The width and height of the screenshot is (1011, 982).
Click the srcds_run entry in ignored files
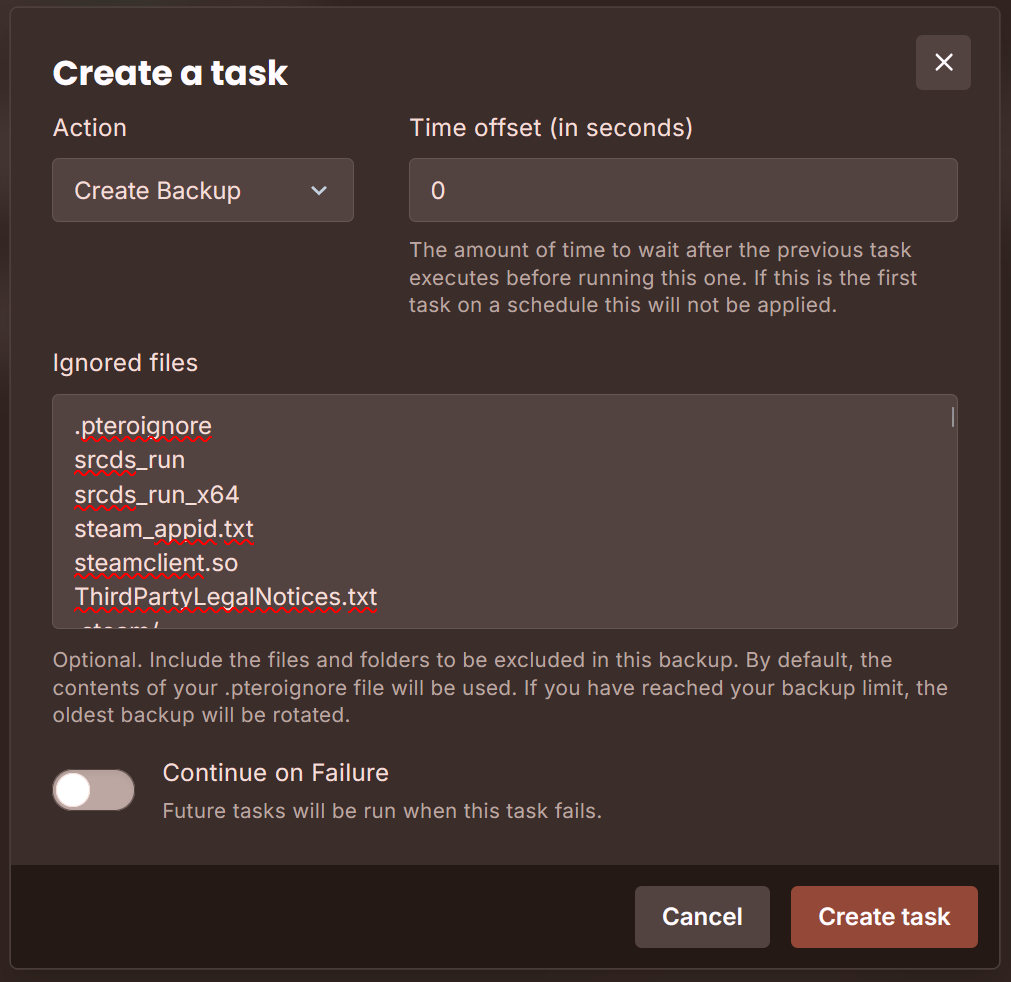point(130,460)
